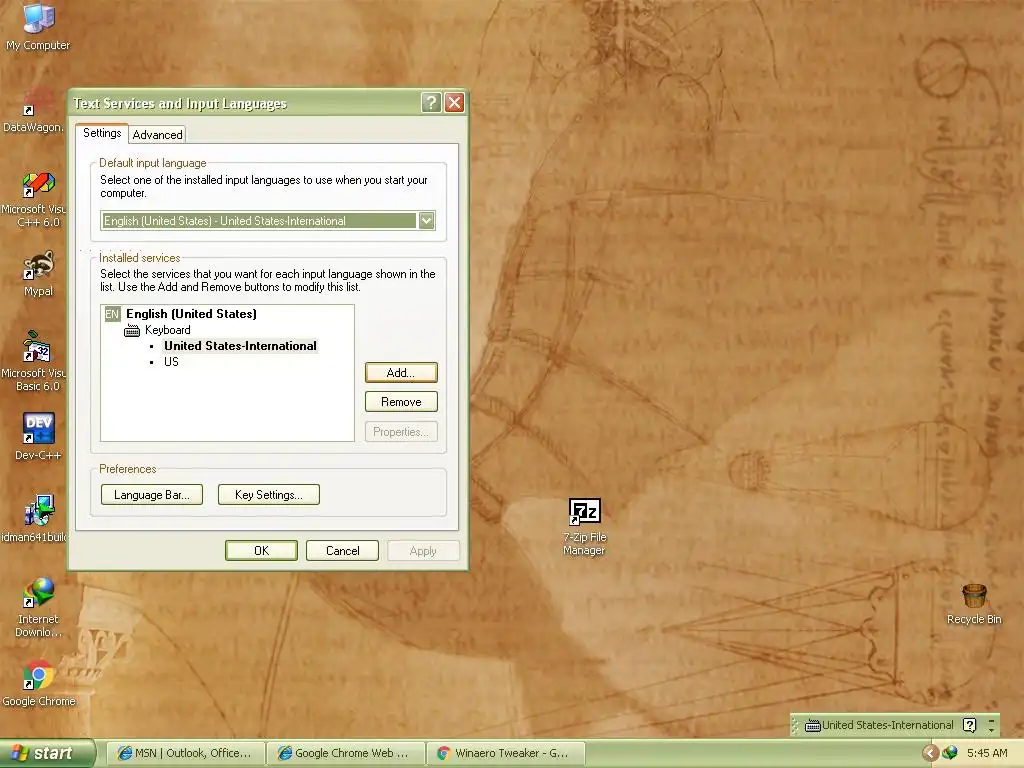Click the network tray icon
Viewport: 1024px width, 768px height.
click(x=950, y=753)
